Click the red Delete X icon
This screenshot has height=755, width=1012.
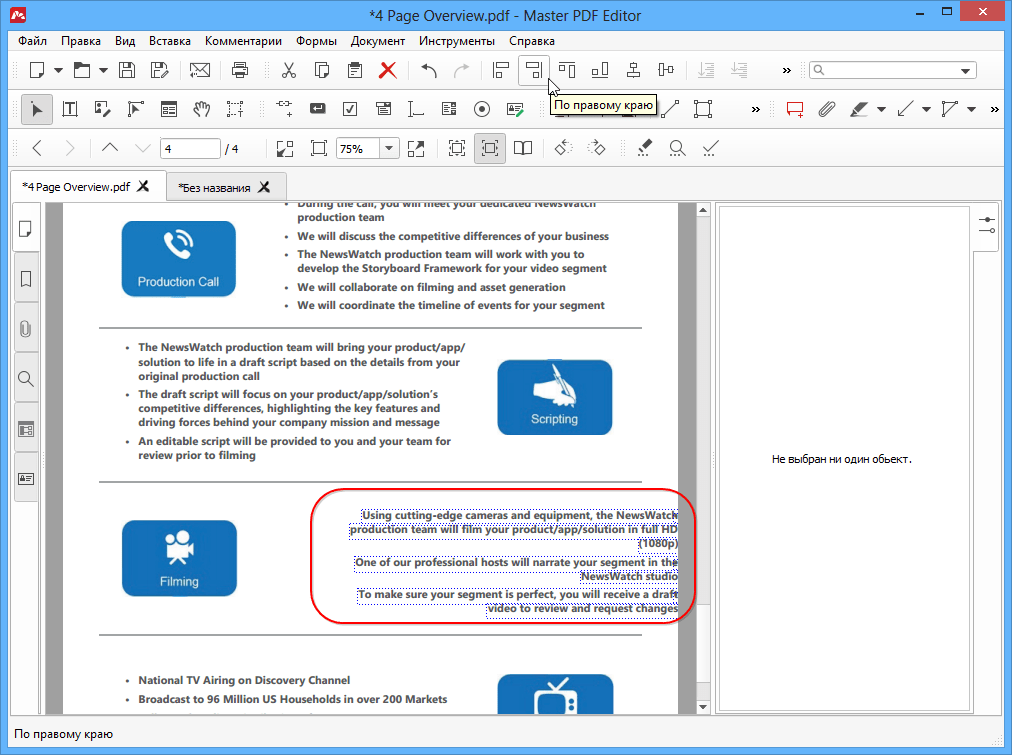pos(387,70)
